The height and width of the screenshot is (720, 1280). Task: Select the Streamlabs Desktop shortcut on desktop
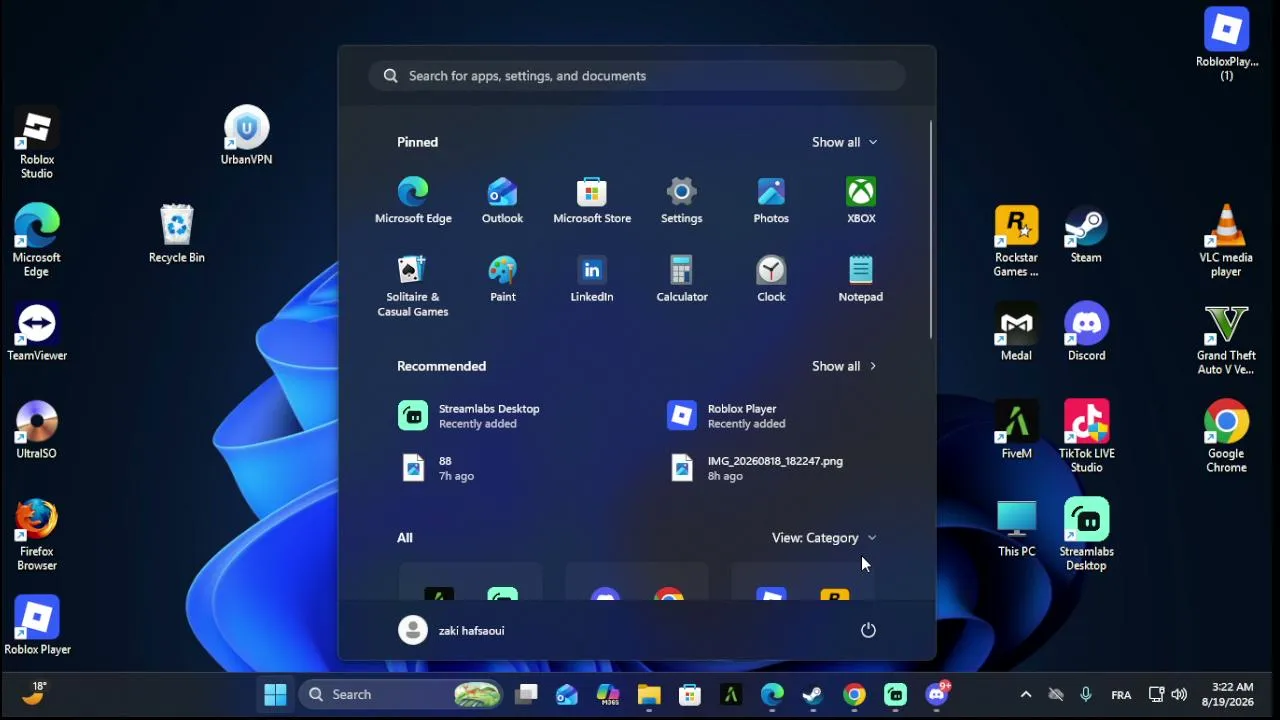tap(1087, 535)
